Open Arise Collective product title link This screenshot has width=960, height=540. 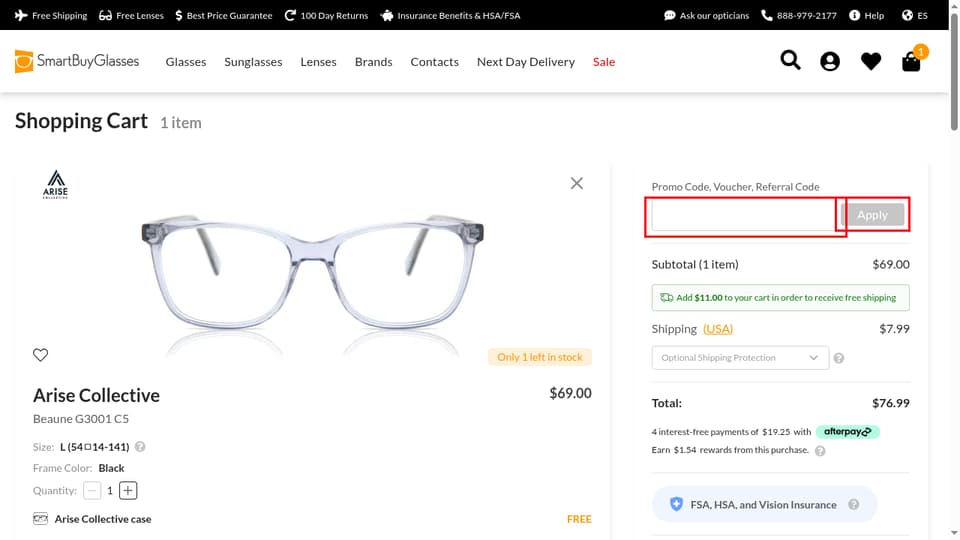point(96,396)
